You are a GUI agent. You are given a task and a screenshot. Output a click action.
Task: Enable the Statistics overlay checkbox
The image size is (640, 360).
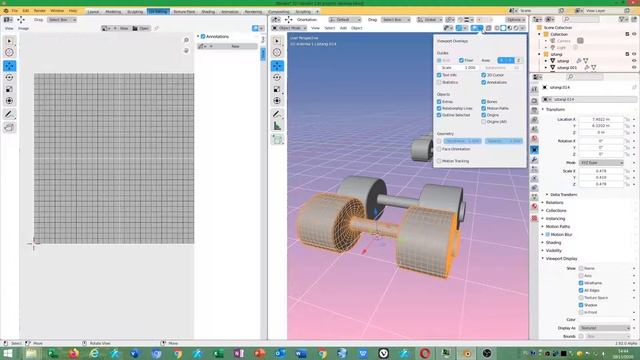click(x=439, y=82)
